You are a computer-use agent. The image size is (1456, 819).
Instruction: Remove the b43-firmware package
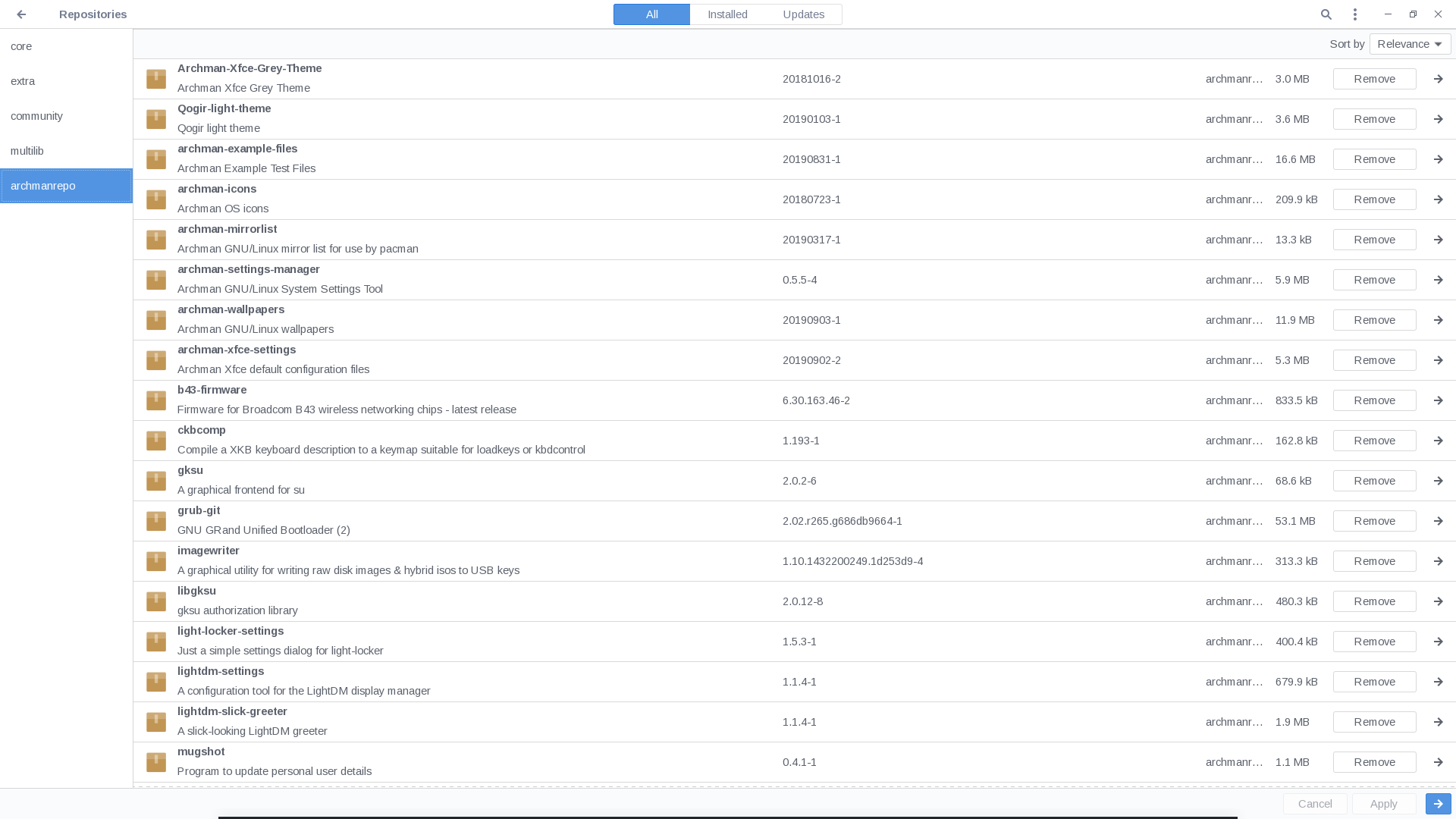coord(1374,400)
